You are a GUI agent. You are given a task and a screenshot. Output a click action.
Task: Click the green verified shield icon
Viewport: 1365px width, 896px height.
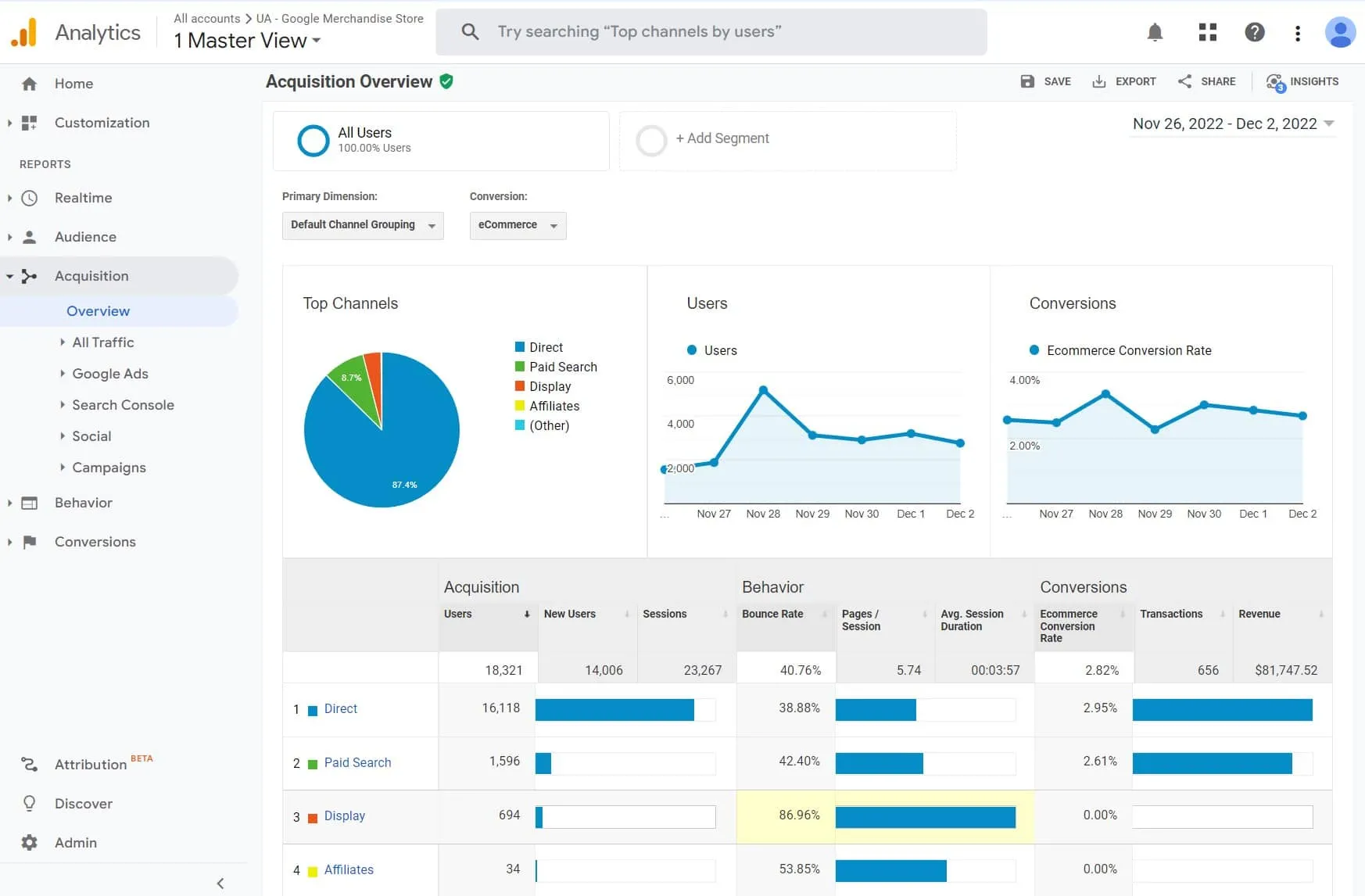tap(446, 81)
